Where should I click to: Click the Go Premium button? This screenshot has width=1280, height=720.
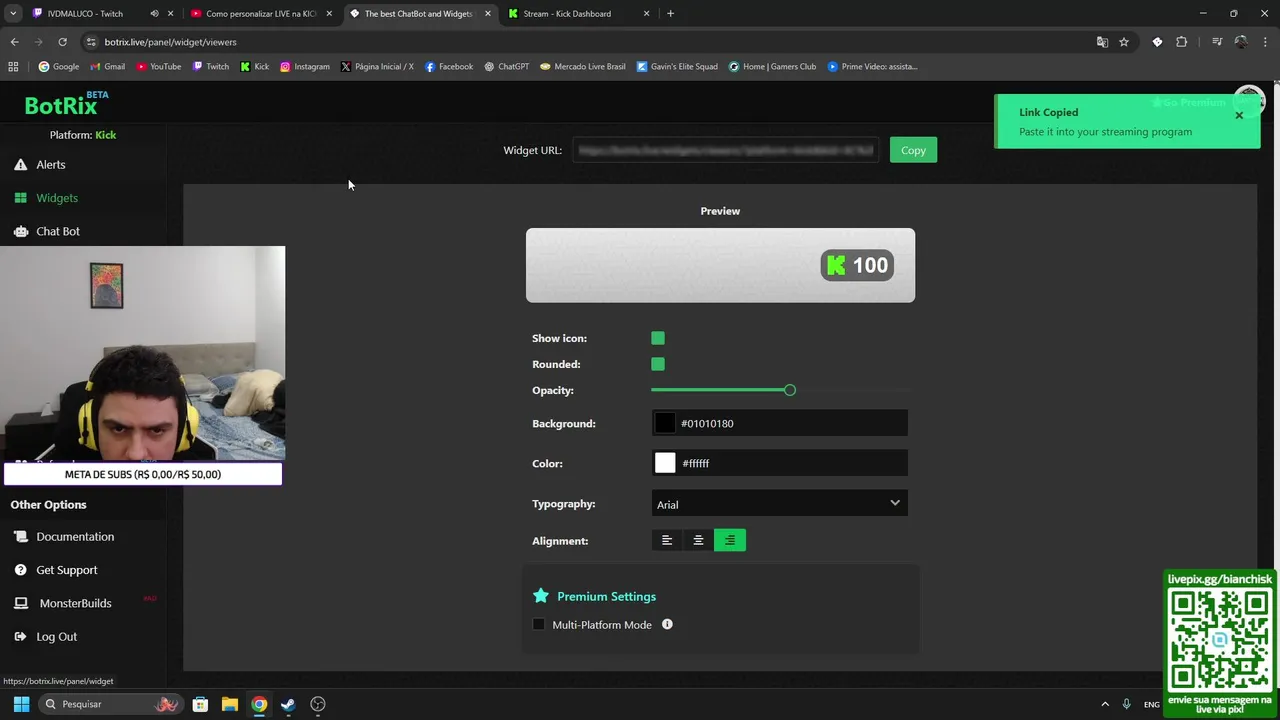pyautogui.click(x=1188, y=102)
